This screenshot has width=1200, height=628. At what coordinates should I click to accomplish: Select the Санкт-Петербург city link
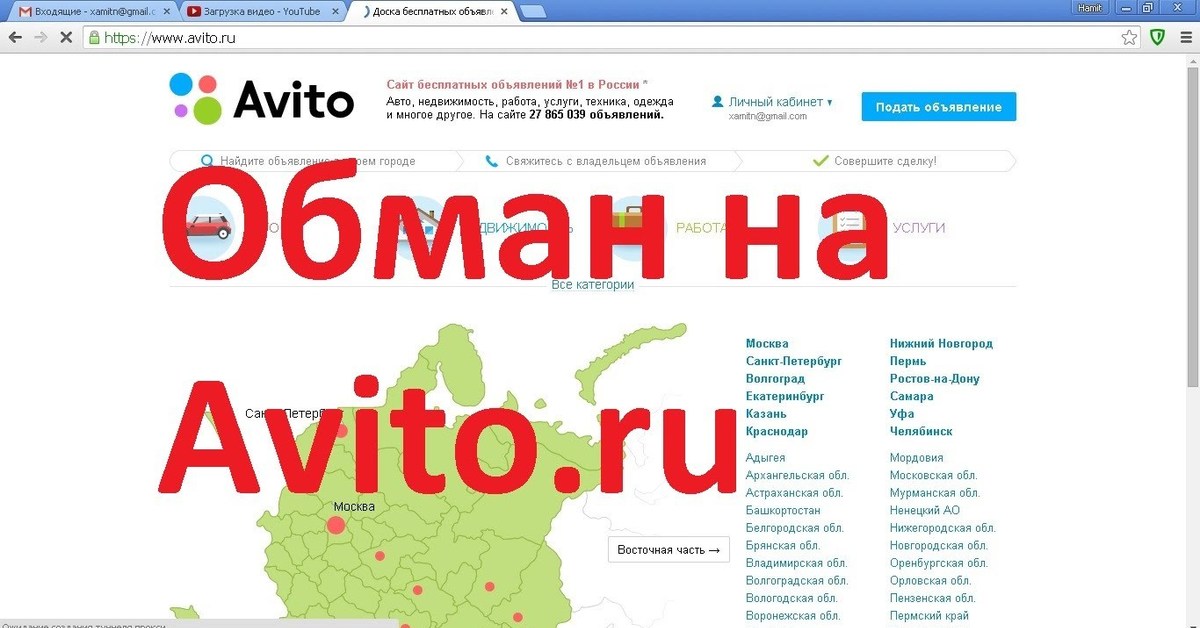[x=794, y=361]
